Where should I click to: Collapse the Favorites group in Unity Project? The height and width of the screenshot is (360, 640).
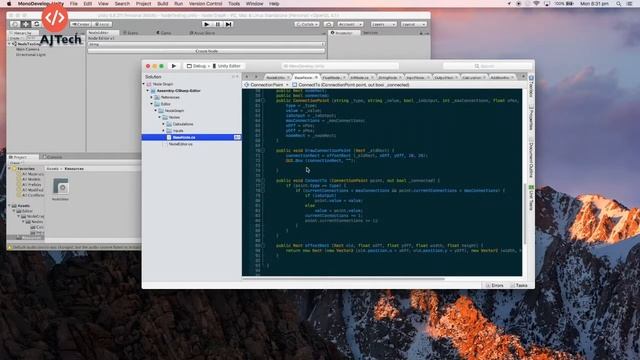pos(10,169)
